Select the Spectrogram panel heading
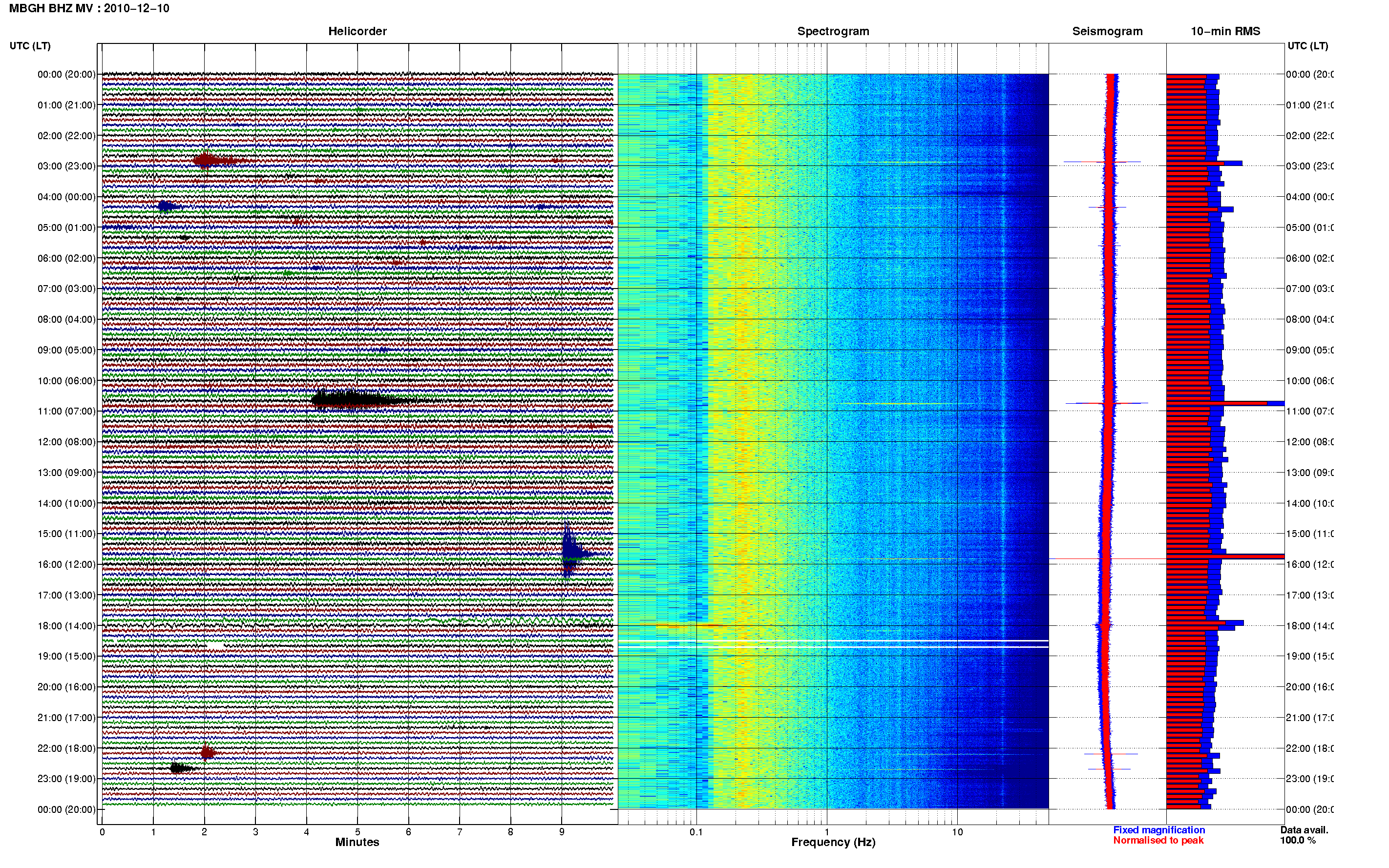1389x868 pixels. coord(833,32)
